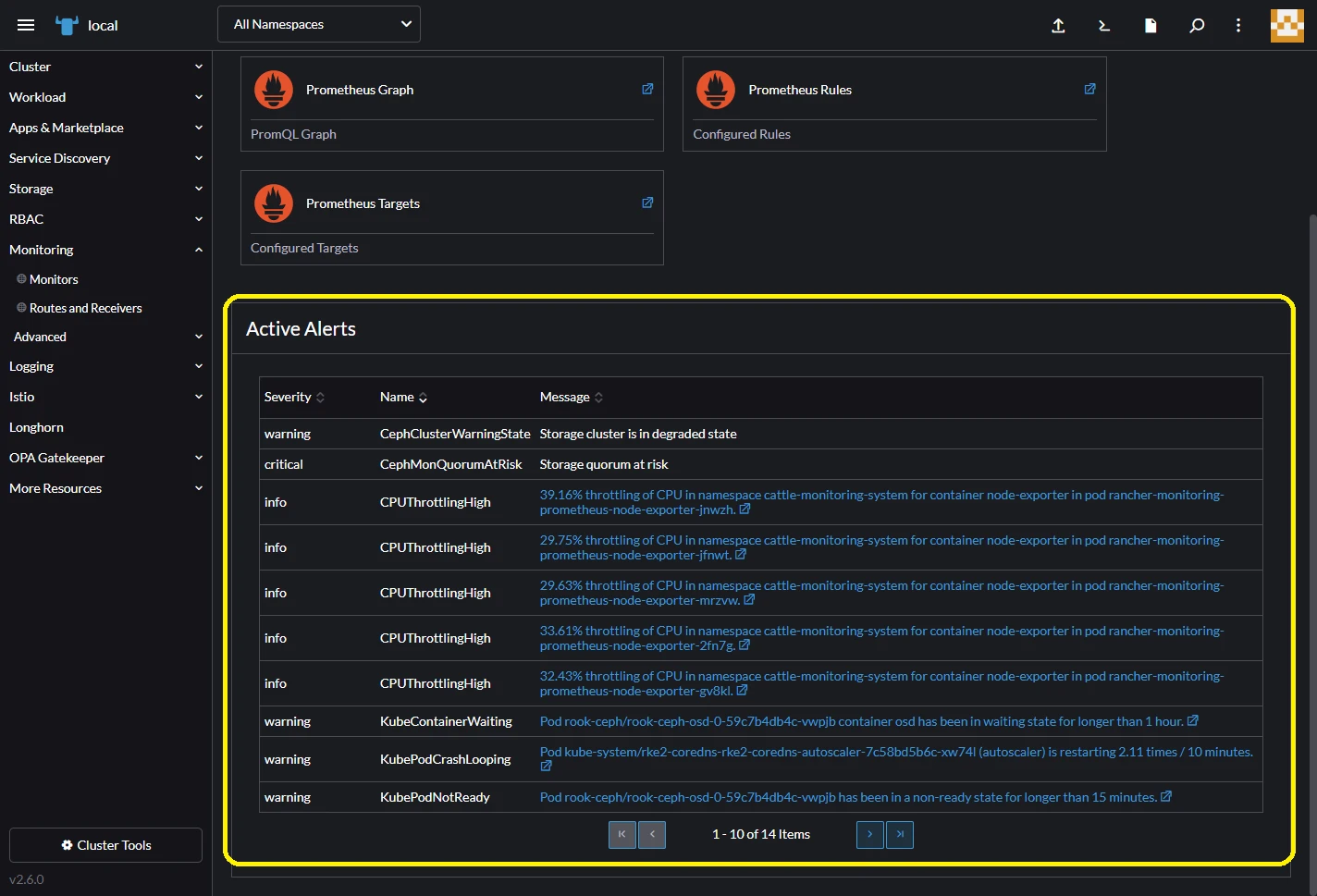Viewport: 1317px width, 896px height.
Task: Open Prometheus Rules external link icon
Action: pos(1089,89)
